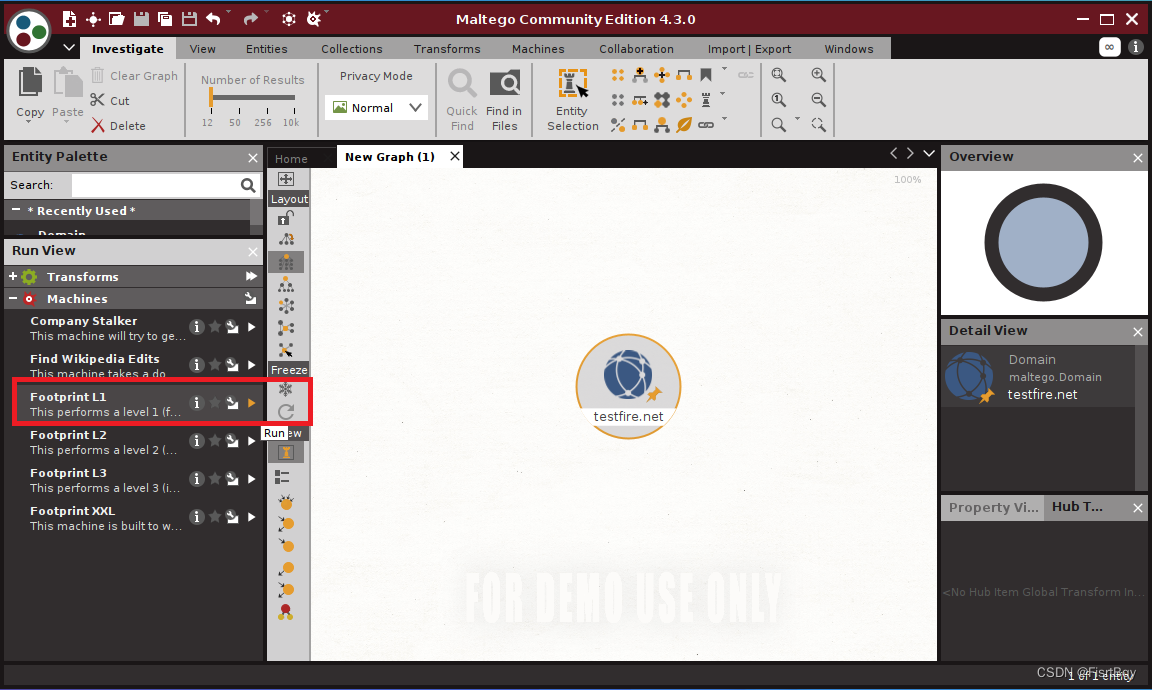Open the Collections ribbon tab
Image resolution: width=1152 pixels, height=690 pixels.
(351, 48)
